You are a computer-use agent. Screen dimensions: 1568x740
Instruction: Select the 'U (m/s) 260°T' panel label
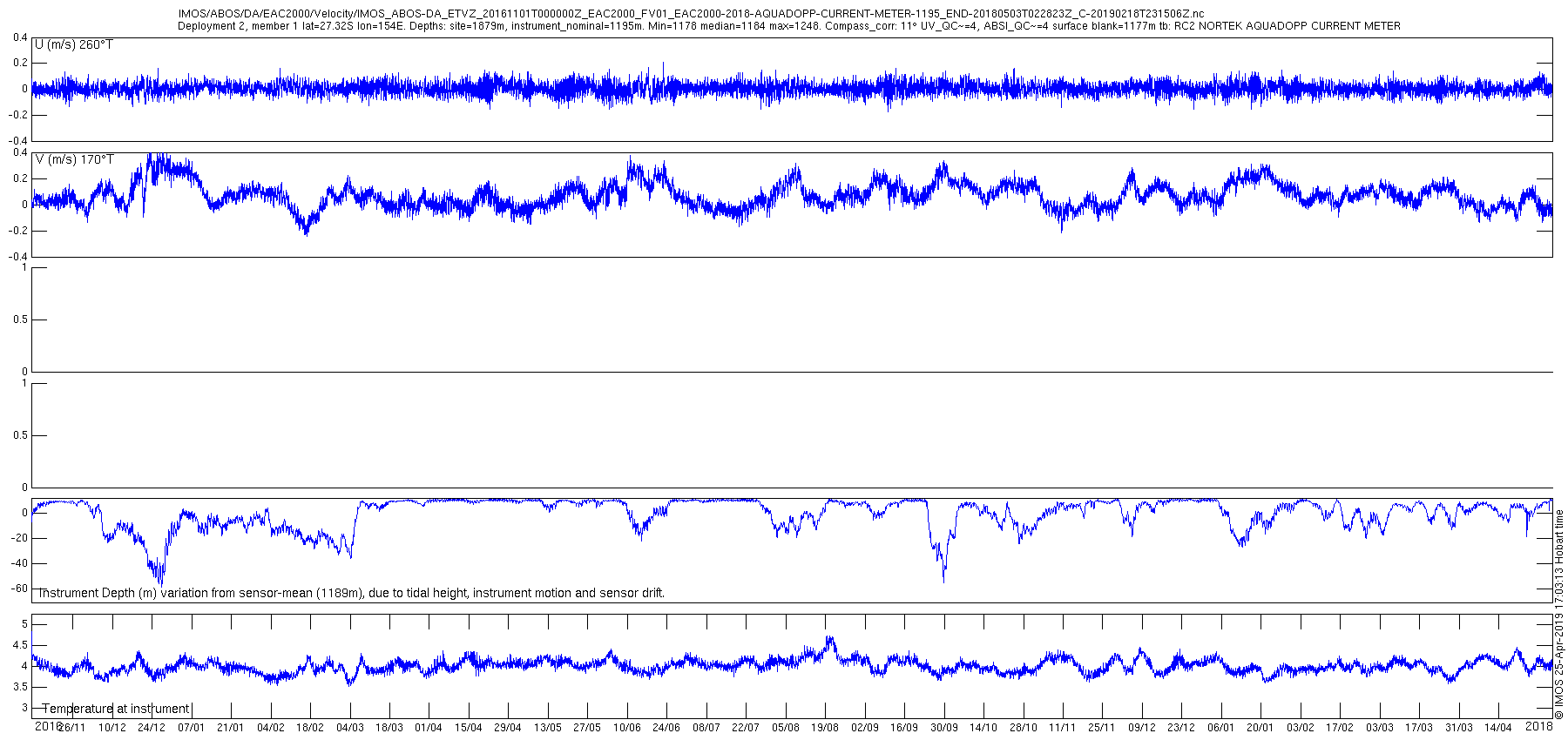click(73, 44)
